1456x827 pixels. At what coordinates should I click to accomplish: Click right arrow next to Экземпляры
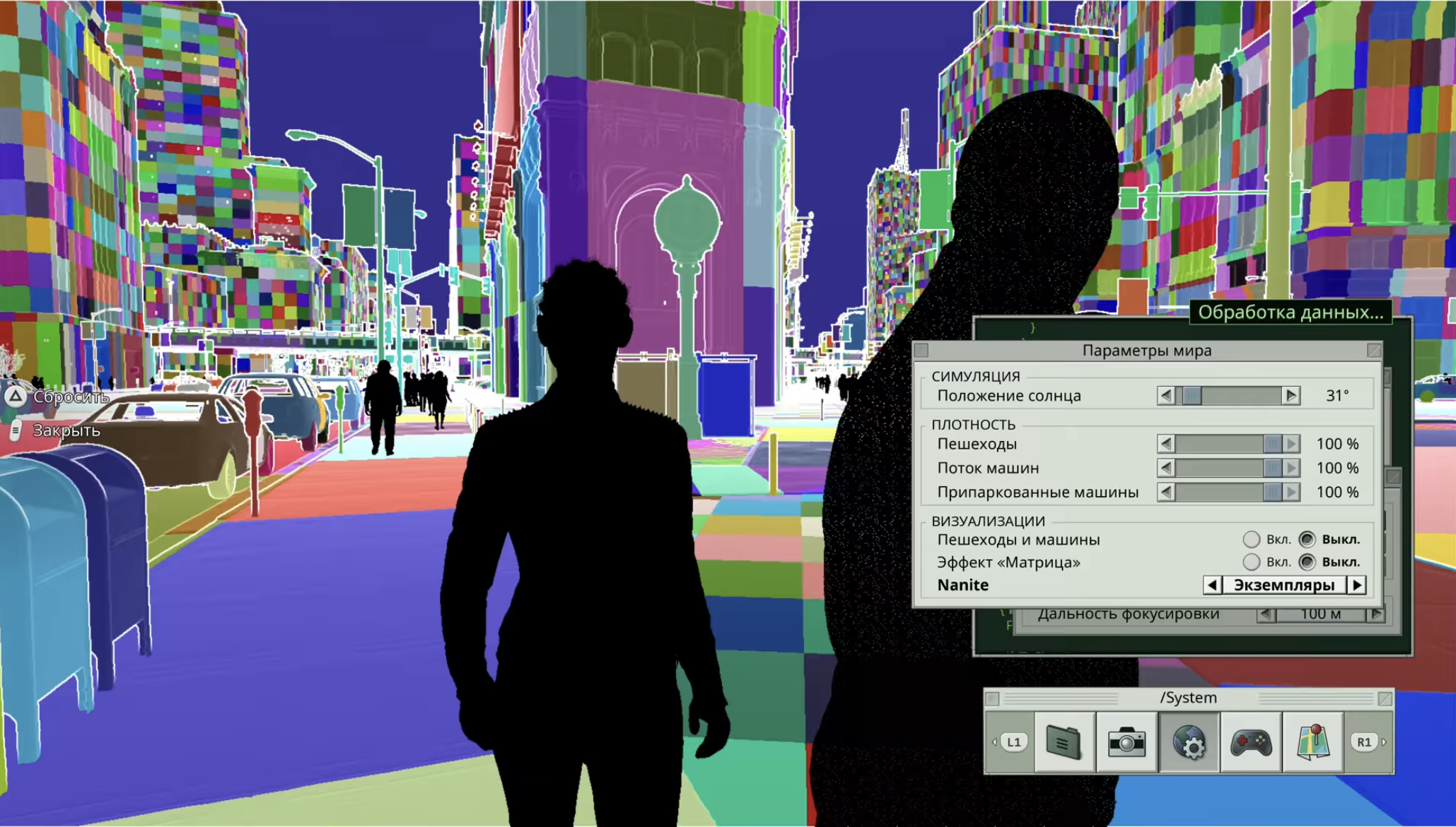click(1356, 585)
